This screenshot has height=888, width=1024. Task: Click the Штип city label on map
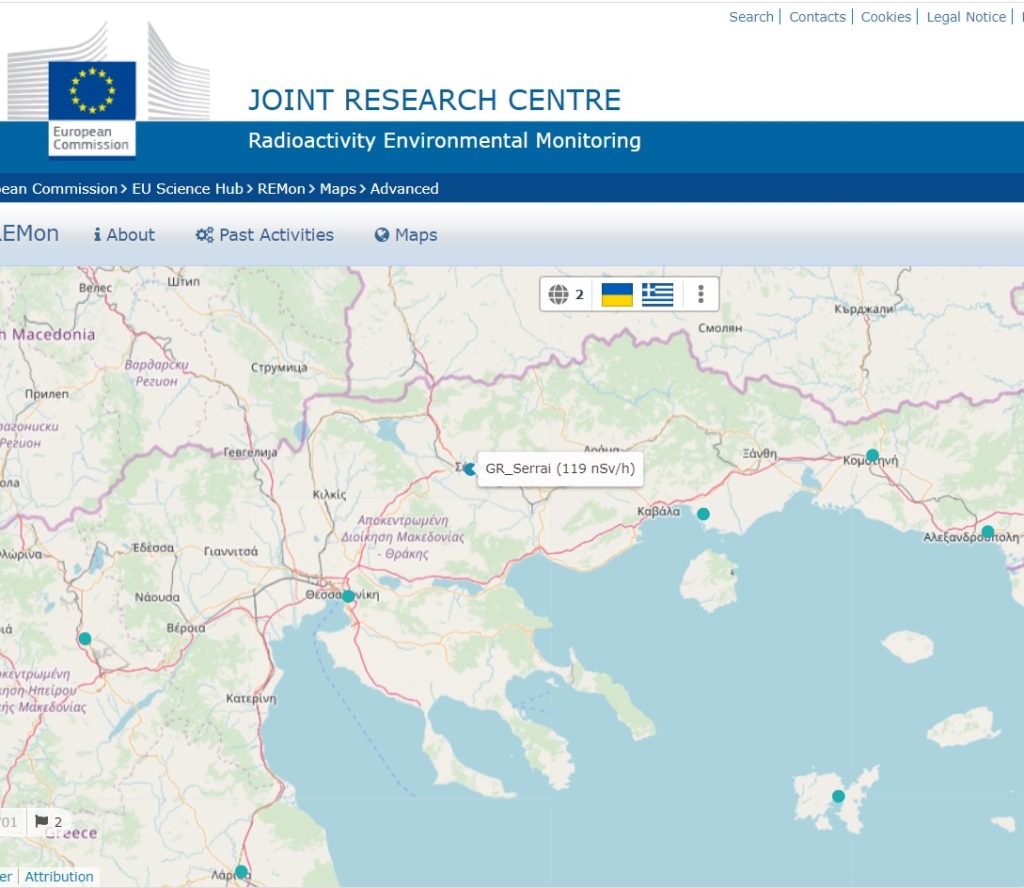click(184, 281)
